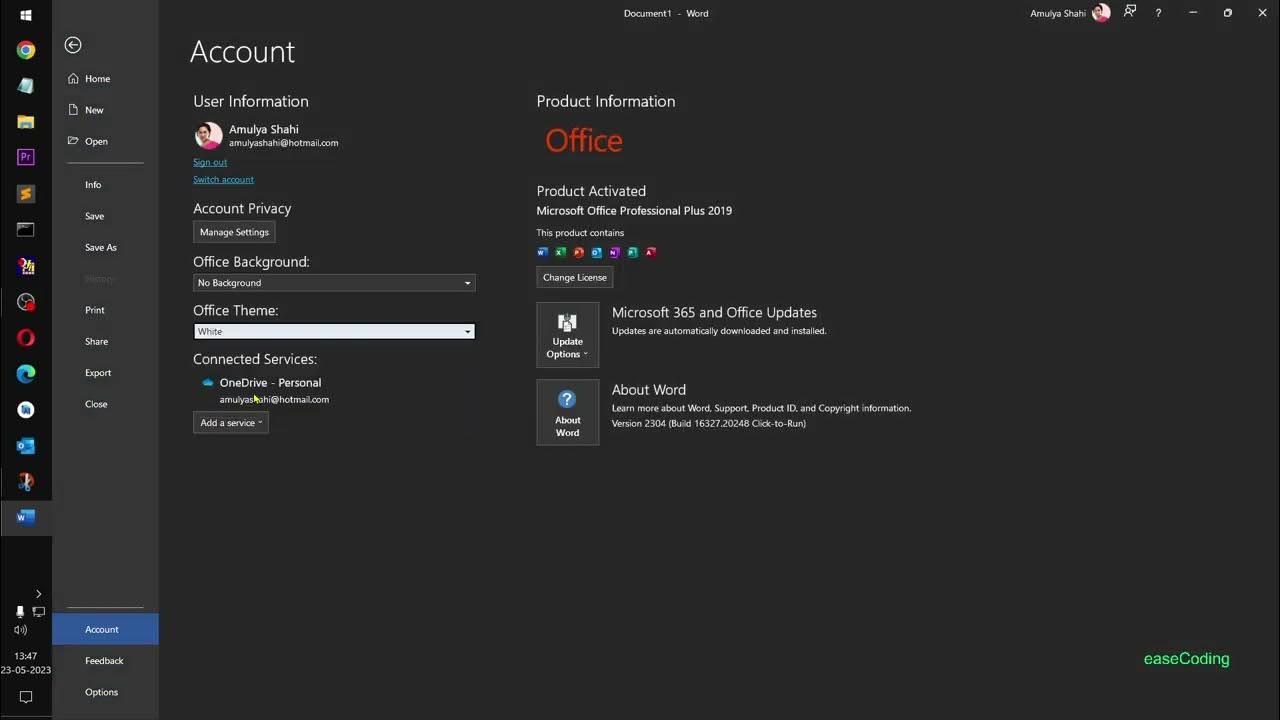
Task: Open Sublime Text from the taskbar
Action: point(26,193)
